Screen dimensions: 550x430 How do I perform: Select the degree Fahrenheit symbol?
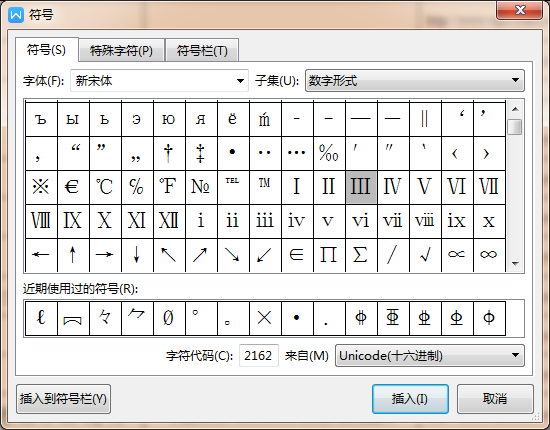[169, 187]
